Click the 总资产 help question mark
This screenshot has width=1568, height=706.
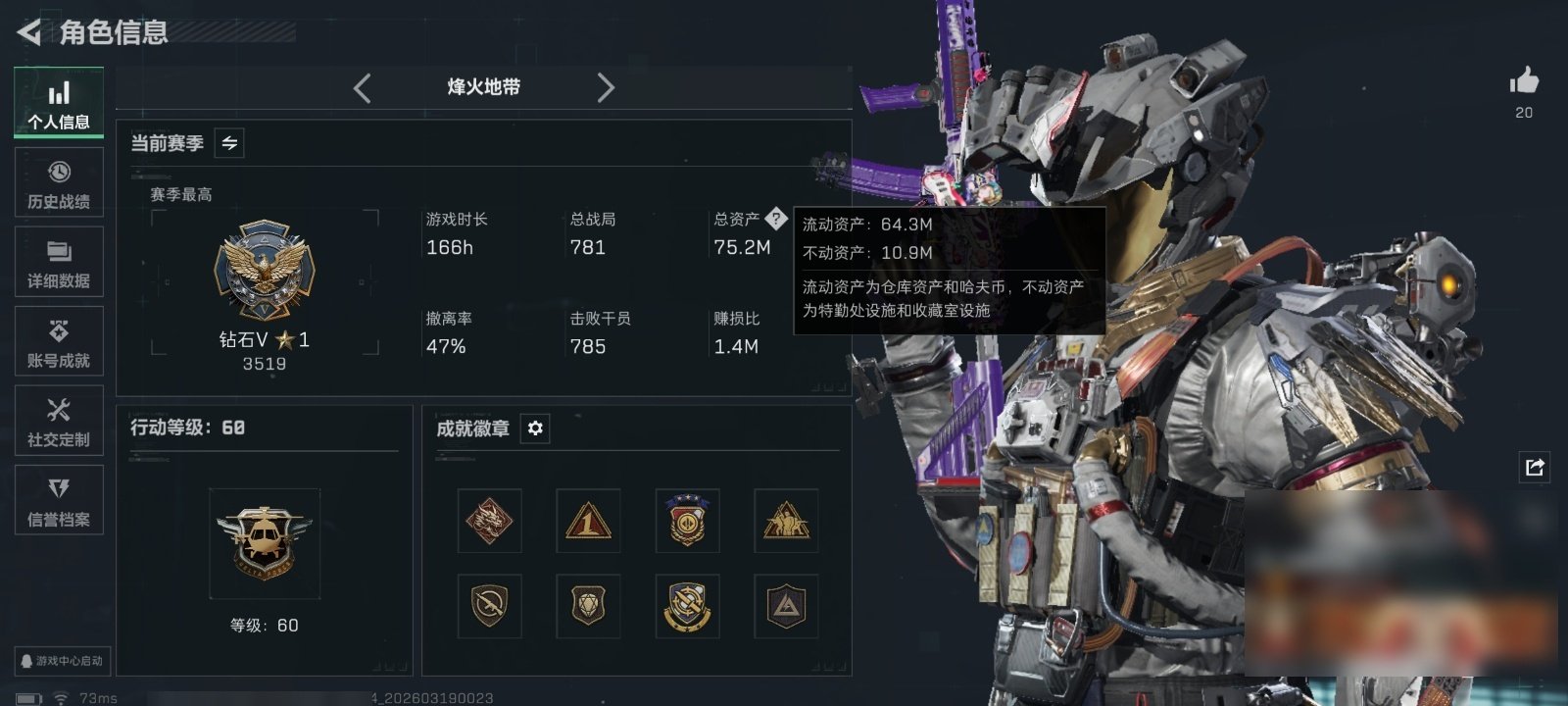[x=775, y=218]
